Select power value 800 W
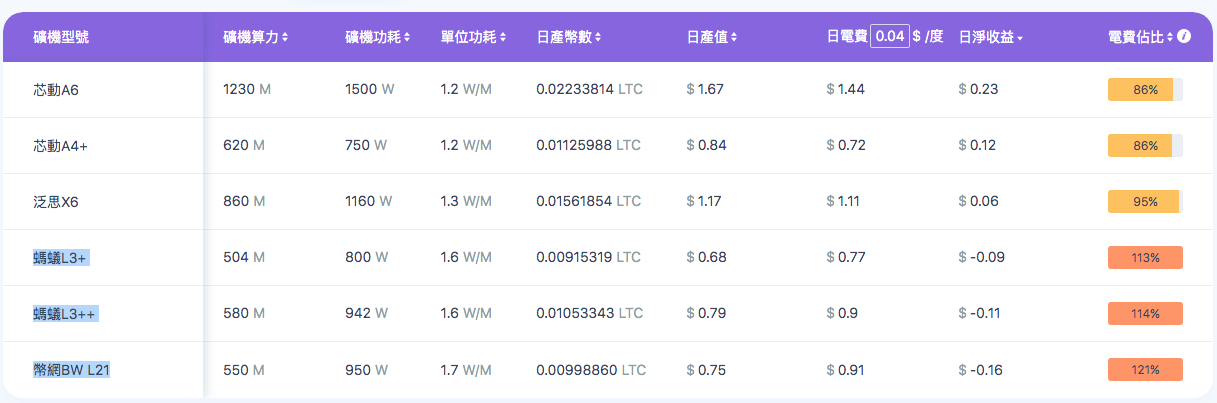 tap(366, 257)
